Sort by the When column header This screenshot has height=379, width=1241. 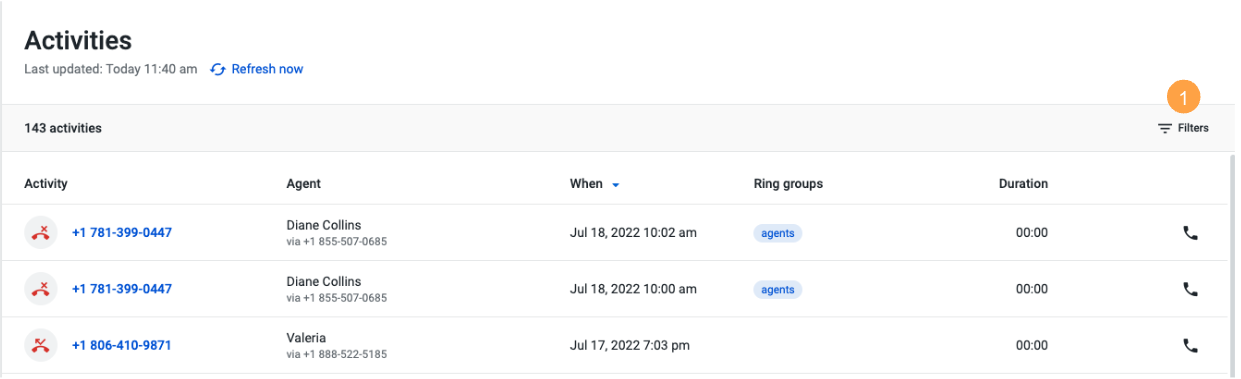click(x=586, y=184)
